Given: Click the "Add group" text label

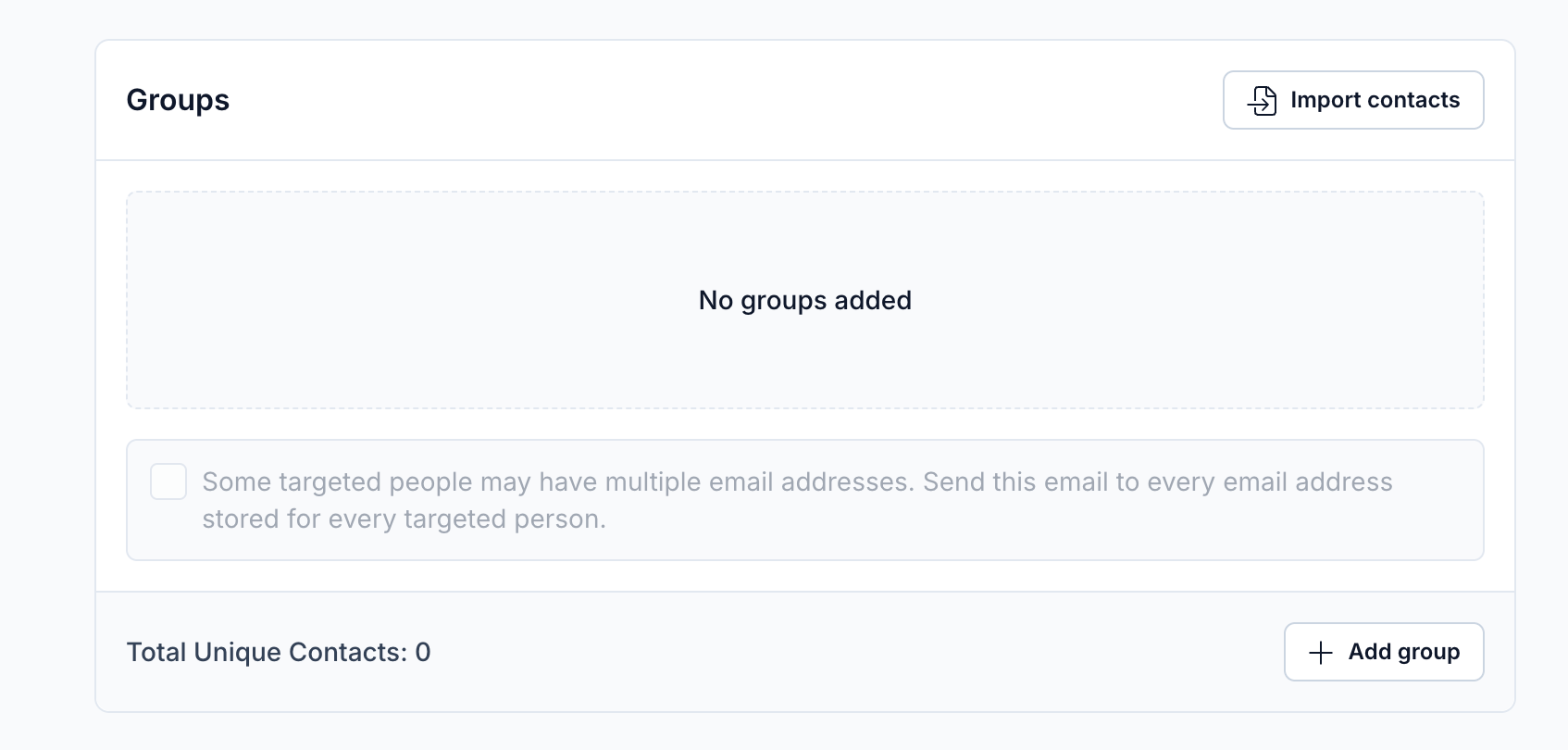Looking at the screenshot, I should point(1403,652).
